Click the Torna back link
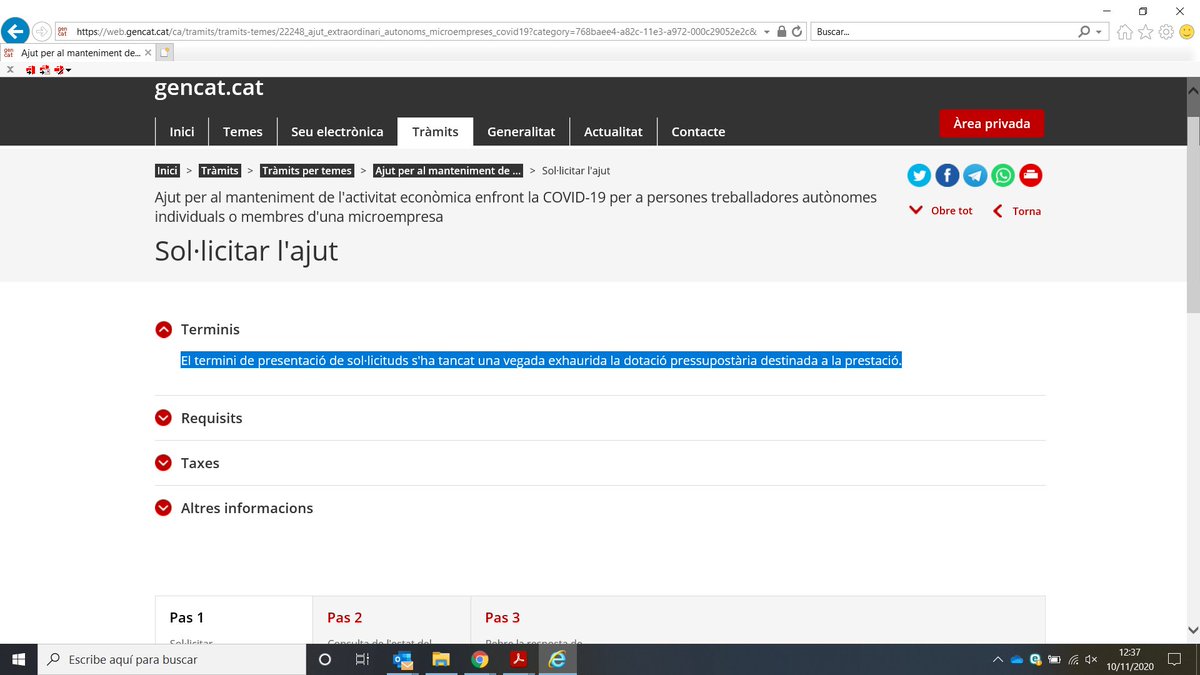The image size is (1200, 675). coord(1016,211)
